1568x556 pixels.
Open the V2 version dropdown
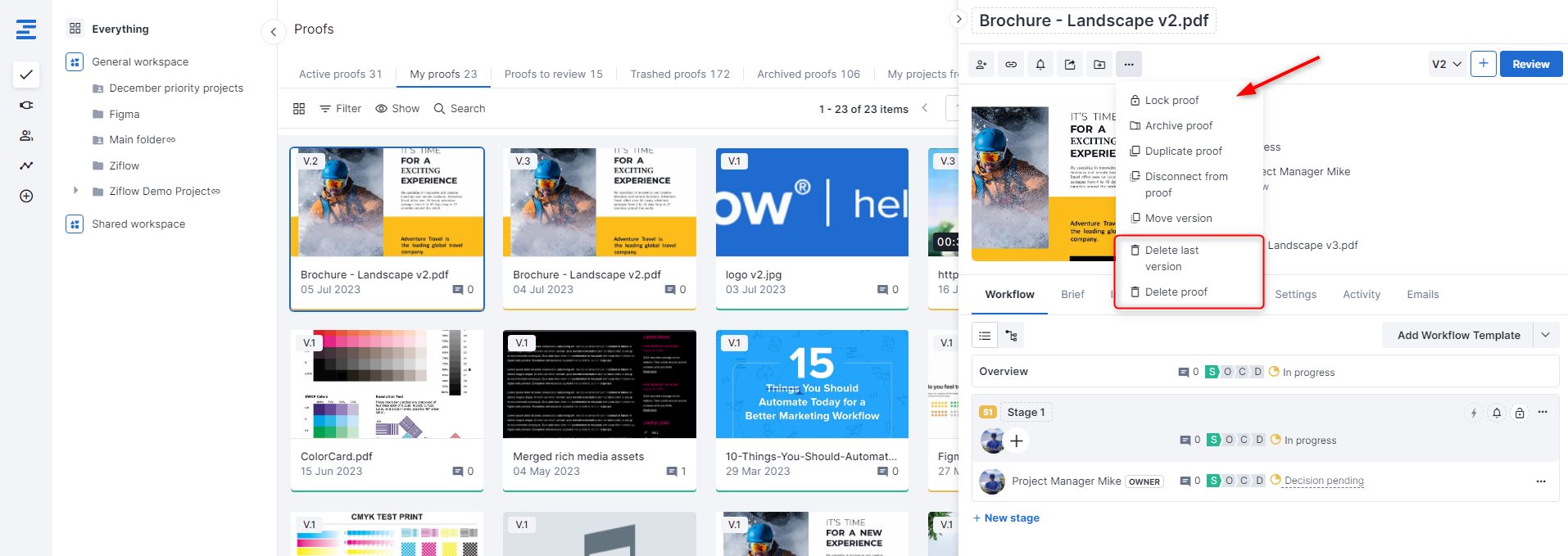coord(1446,64)
